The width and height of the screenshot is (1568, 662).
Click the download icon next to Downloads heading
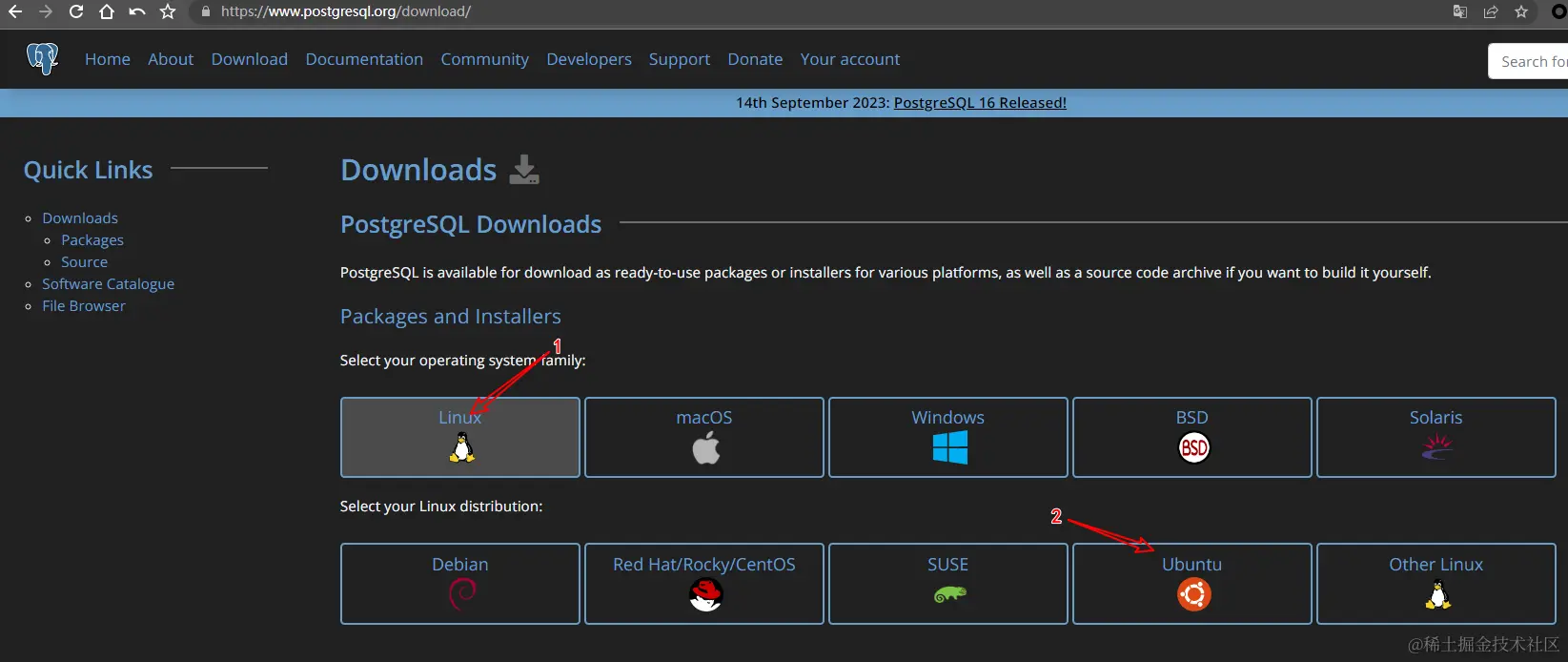[x=524, y=169]
